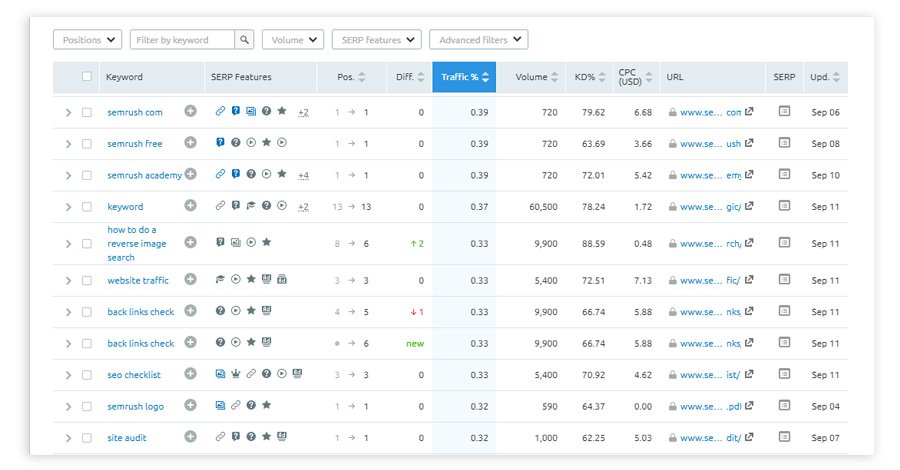Add 'how to do a reverse image search' keyword
The image size is (900, 470).
point(191,243)
